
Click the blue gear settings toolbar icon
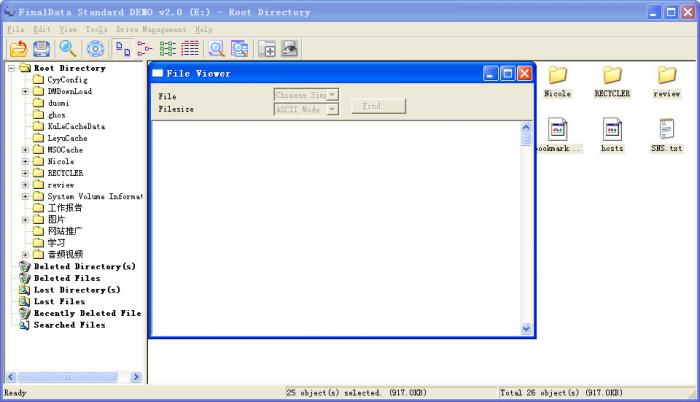tap(95, 49)
